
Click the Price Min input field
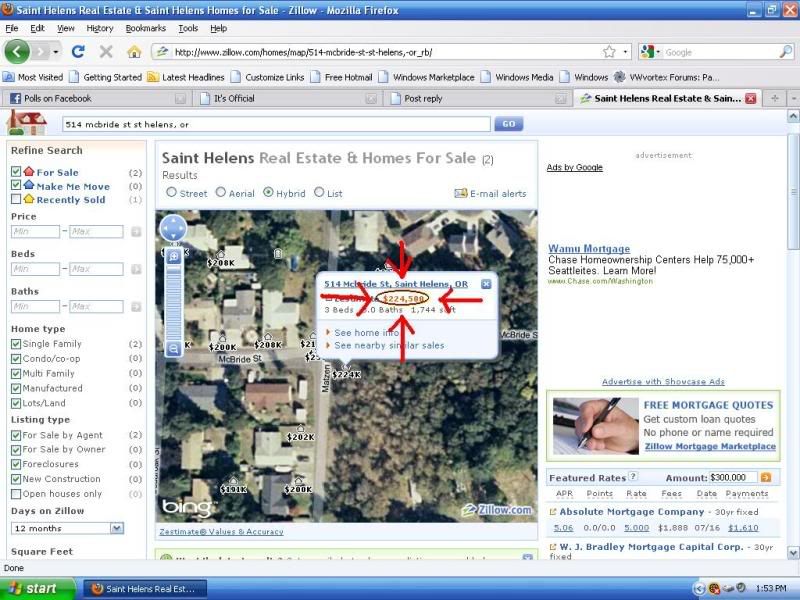[x=35, y=232]
